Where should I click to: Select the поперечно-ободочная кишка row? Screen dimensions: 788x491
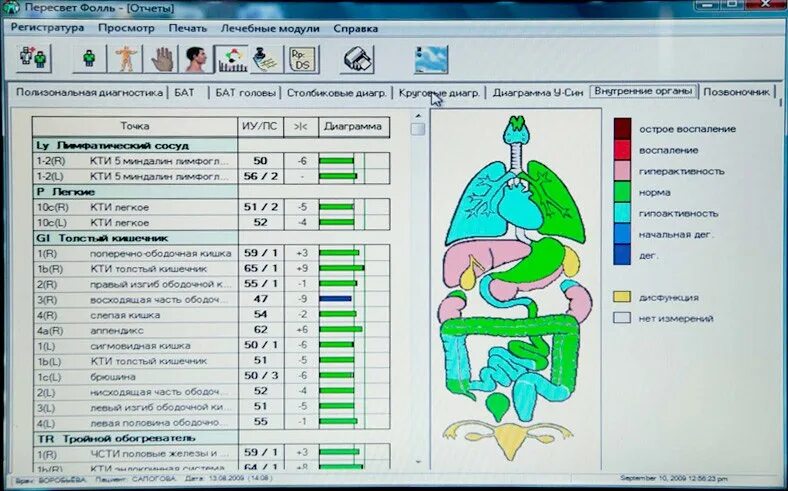tap(211, 253)
